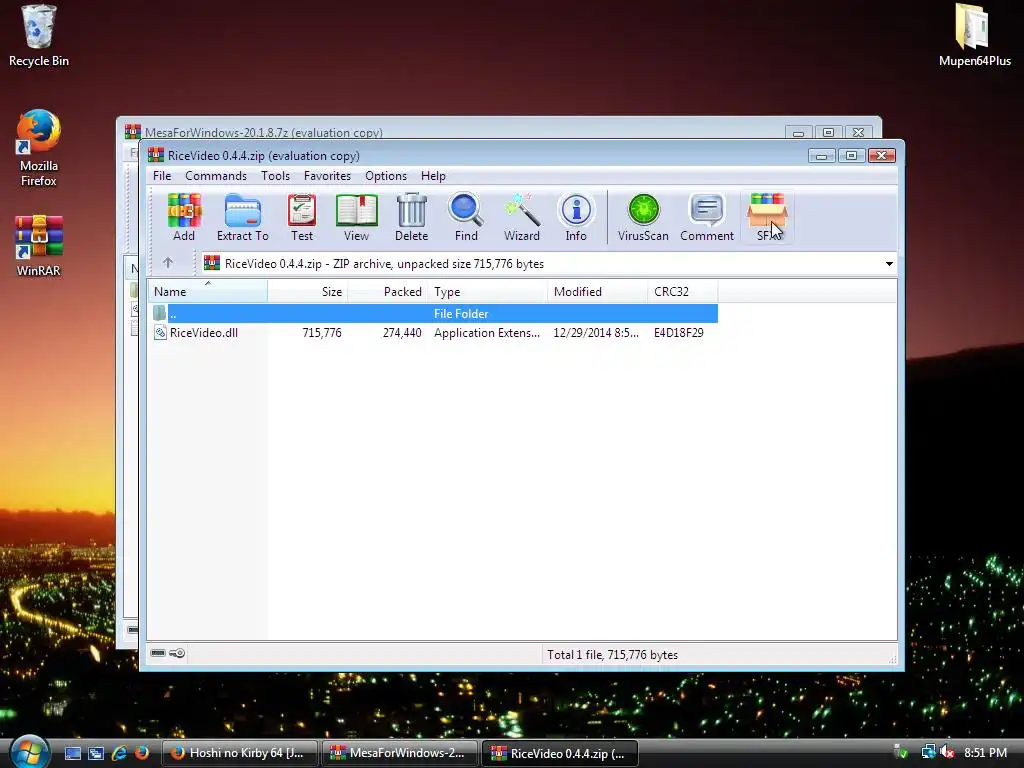Select WinRAR desktop shortcut
This screenshot has width=1024, height=768.
tap(39, 246)
